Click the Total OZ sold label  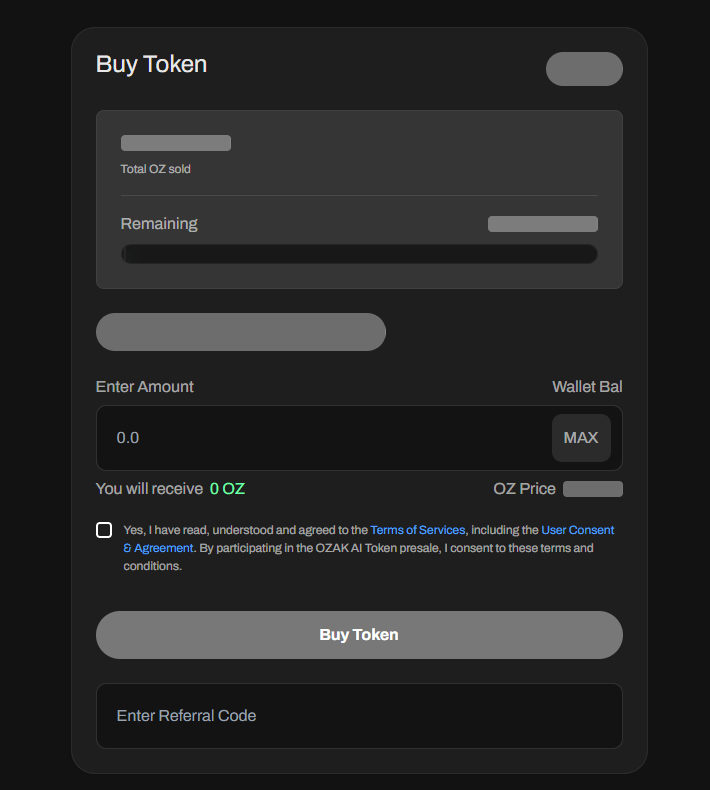tap(155, 169)
